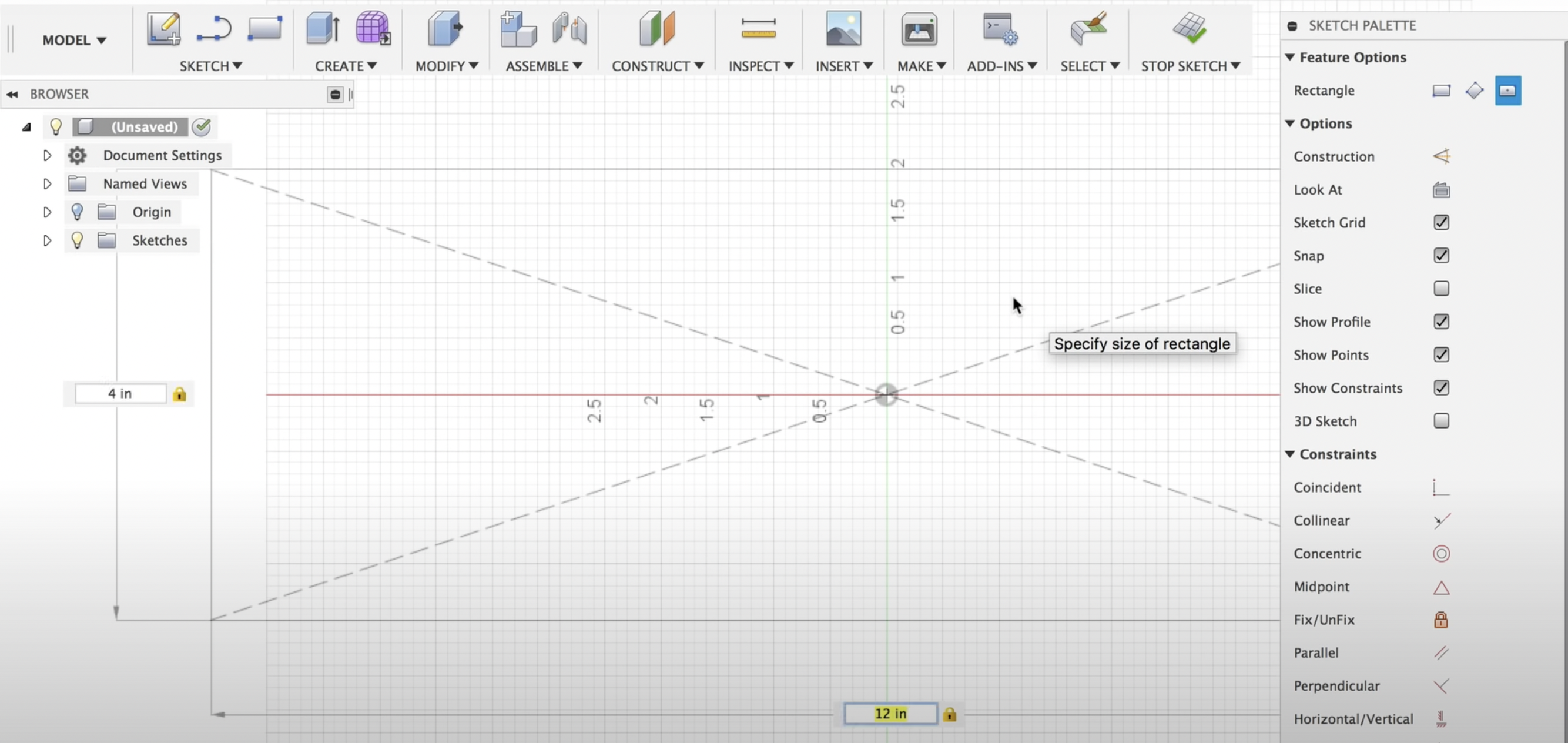Open the CONSTRUCT dropdown menu
This screenshot has width=1568, height=743.
[657, 66]
